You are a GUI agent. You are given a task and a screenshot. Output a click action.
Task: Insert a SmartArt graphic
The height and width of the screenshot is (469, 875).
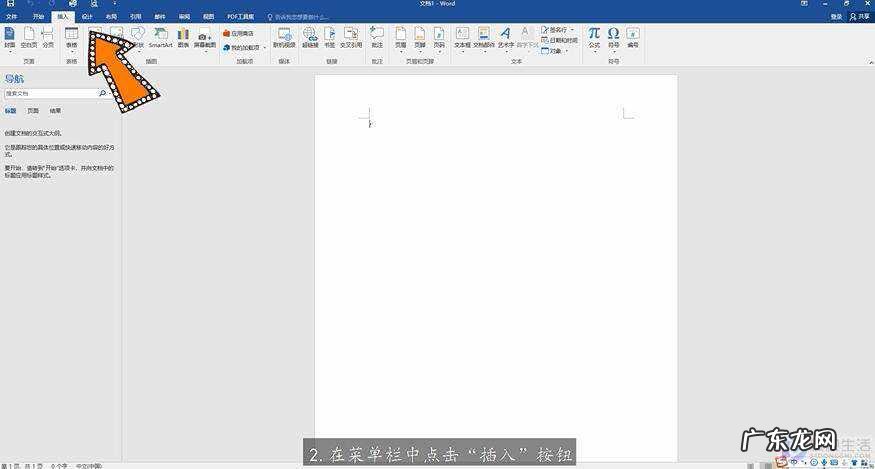(x=161, y=37)
